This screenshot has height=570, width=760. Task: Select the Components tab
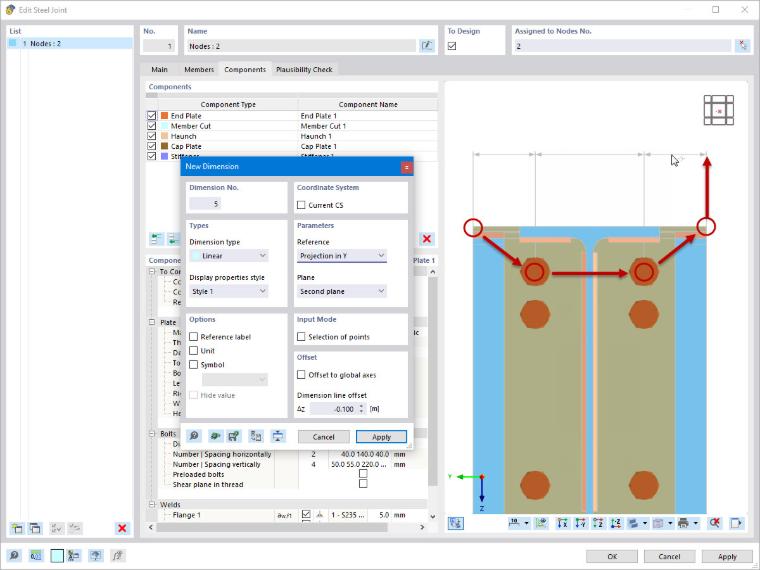245,69
